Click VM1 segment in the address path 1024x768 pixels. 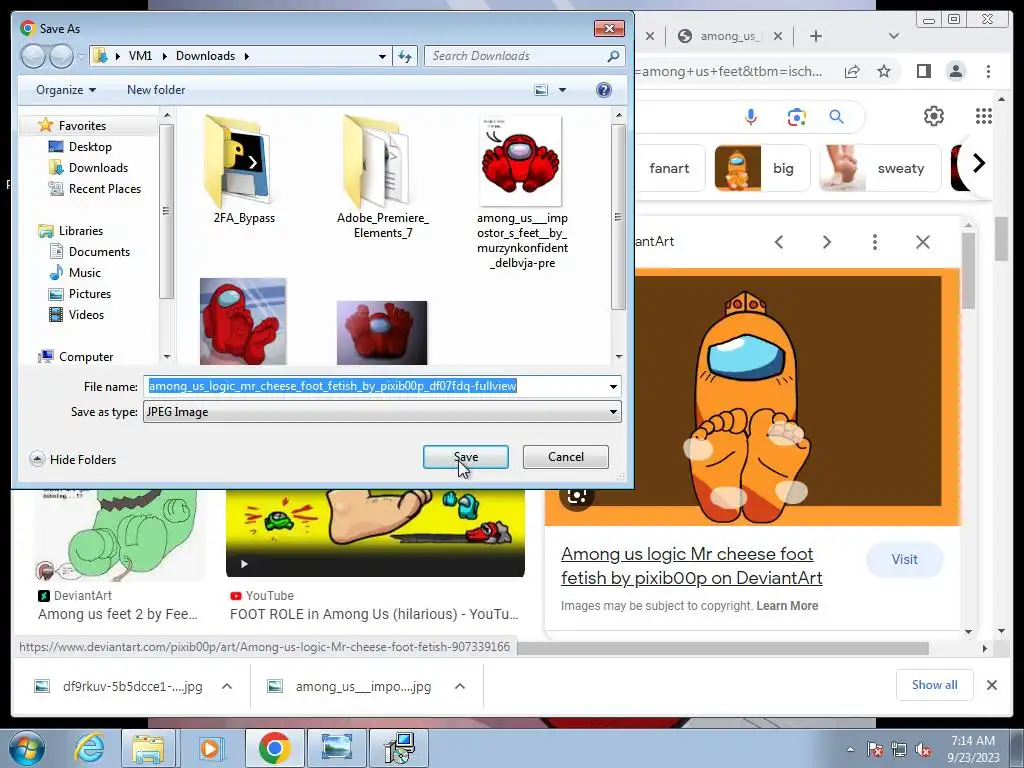point(140,56)
